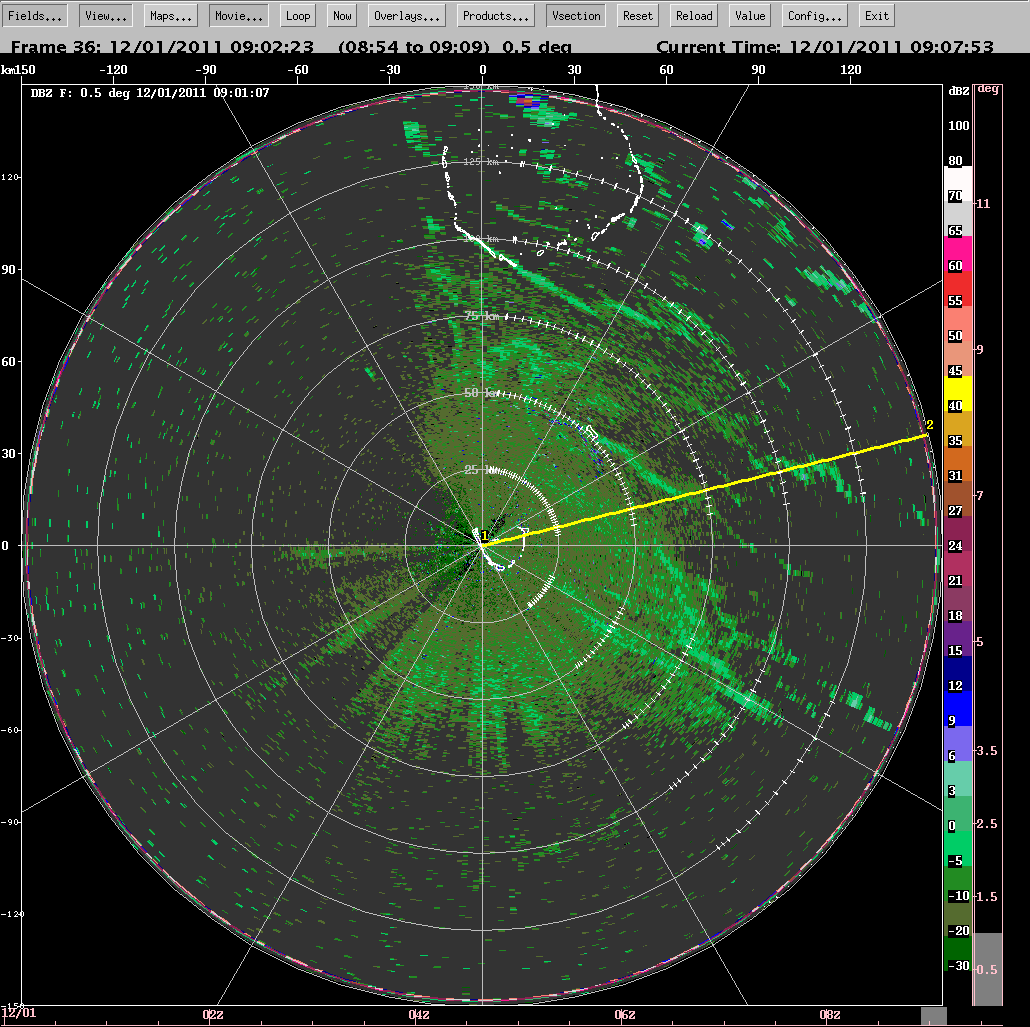Click the radar origin marker labeled 1

coord(484,540)
